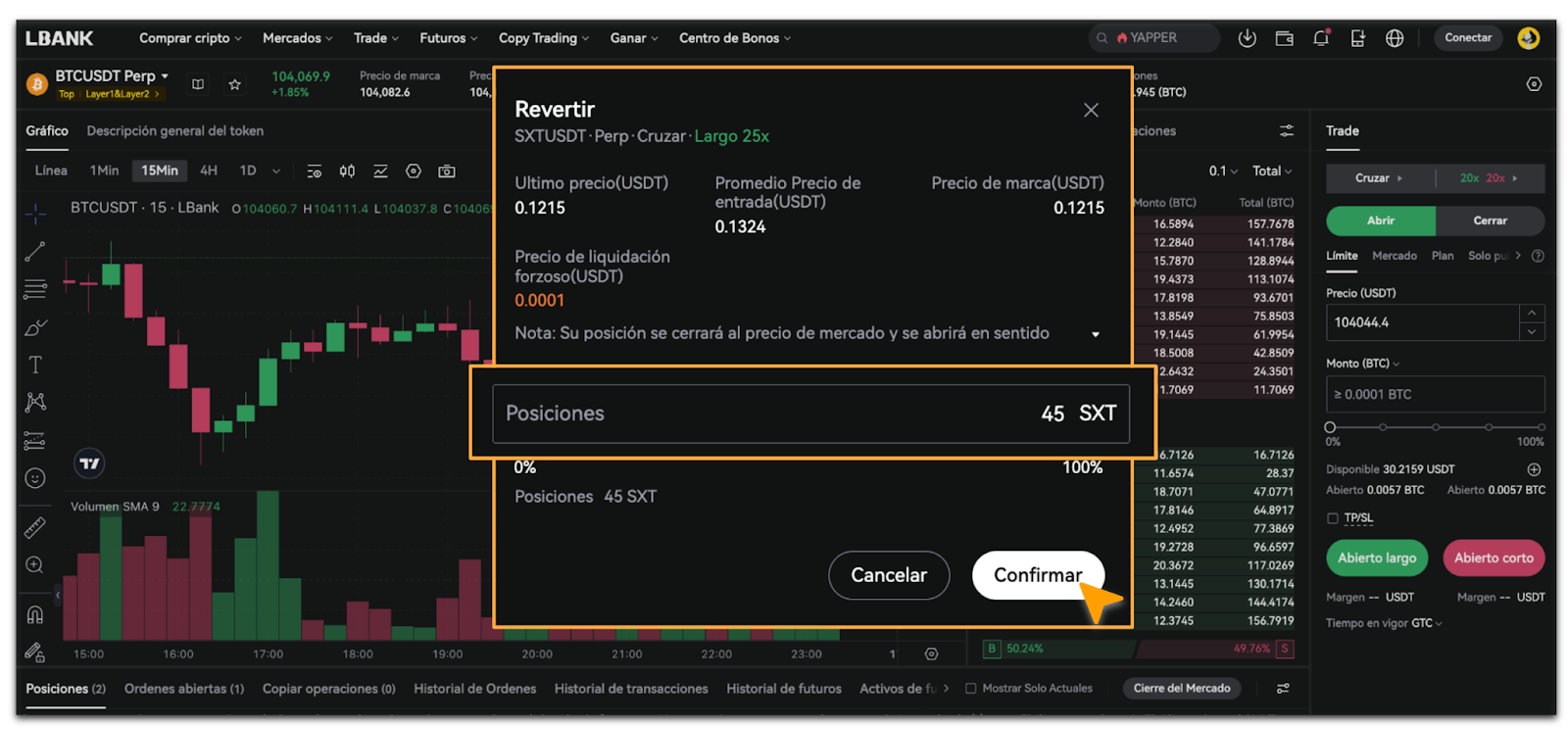
Task: Click Abierto largo button
Action: tap(1377, 558)
